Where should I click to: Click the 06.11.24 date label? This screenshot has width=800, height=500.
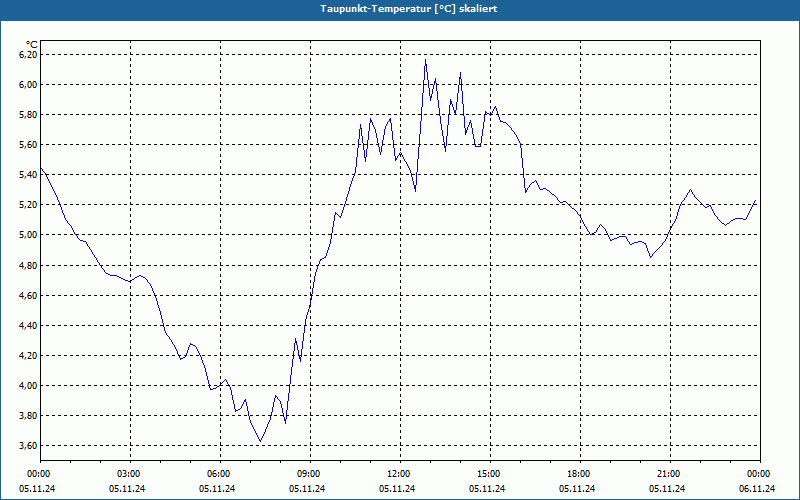coord(757,489)
